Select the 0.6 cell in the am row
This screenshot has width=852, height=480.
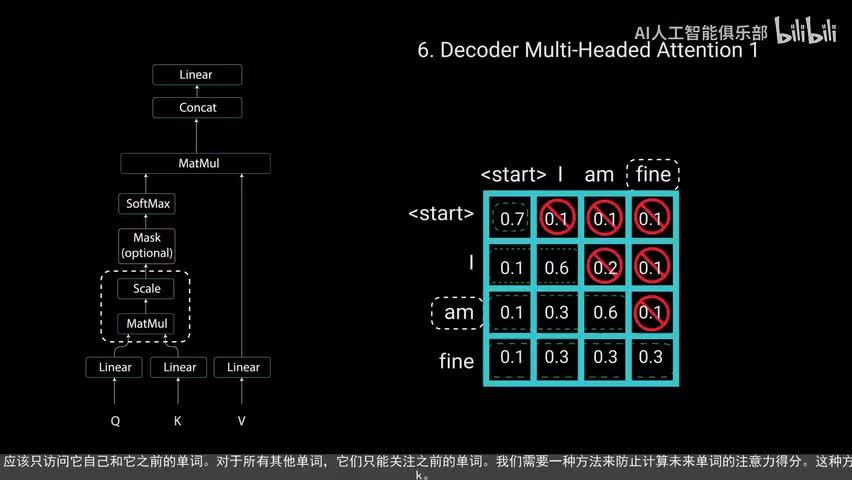(x=605, y=313)
